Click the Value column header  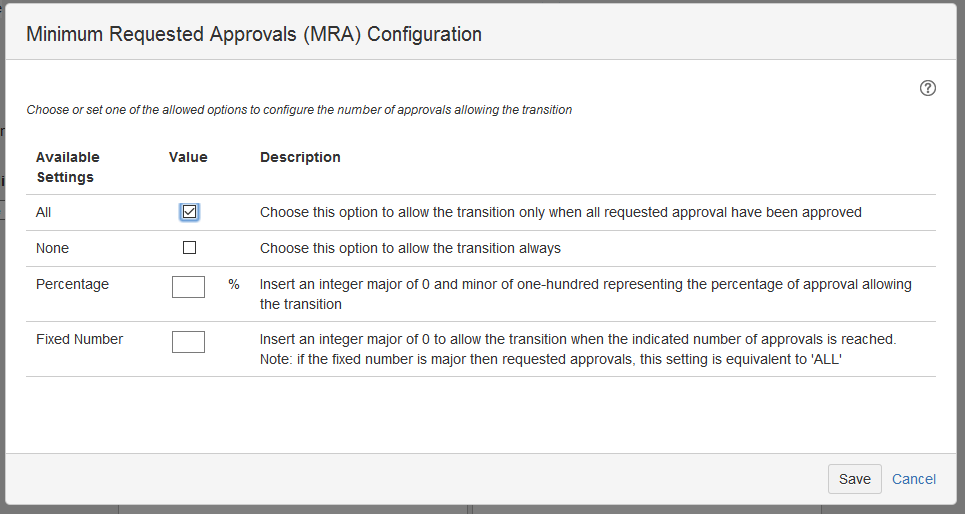coord(188,157)
